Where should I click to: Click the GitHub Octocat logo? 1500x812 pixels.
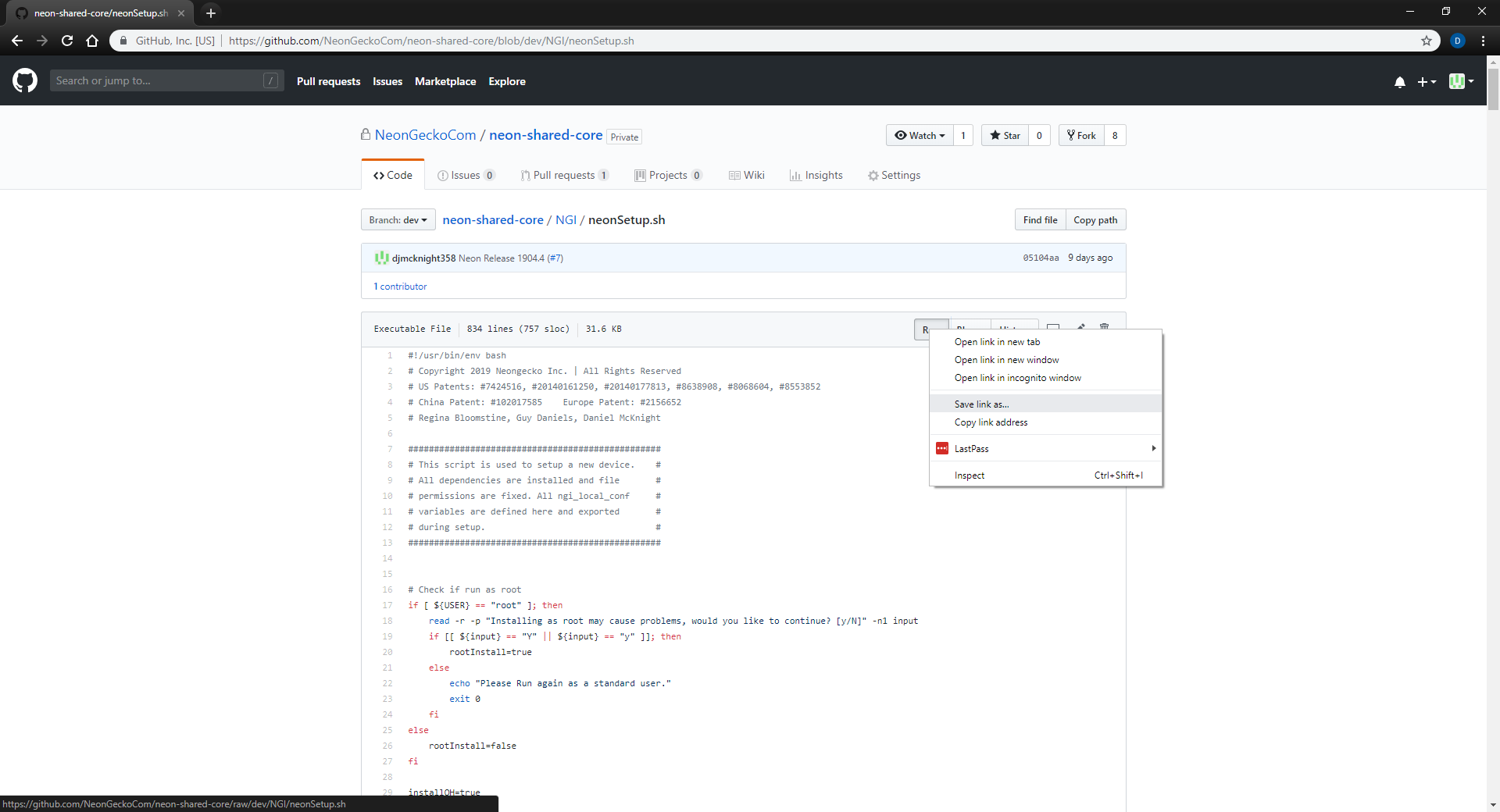pyautogui.click(x=25, y=80)
